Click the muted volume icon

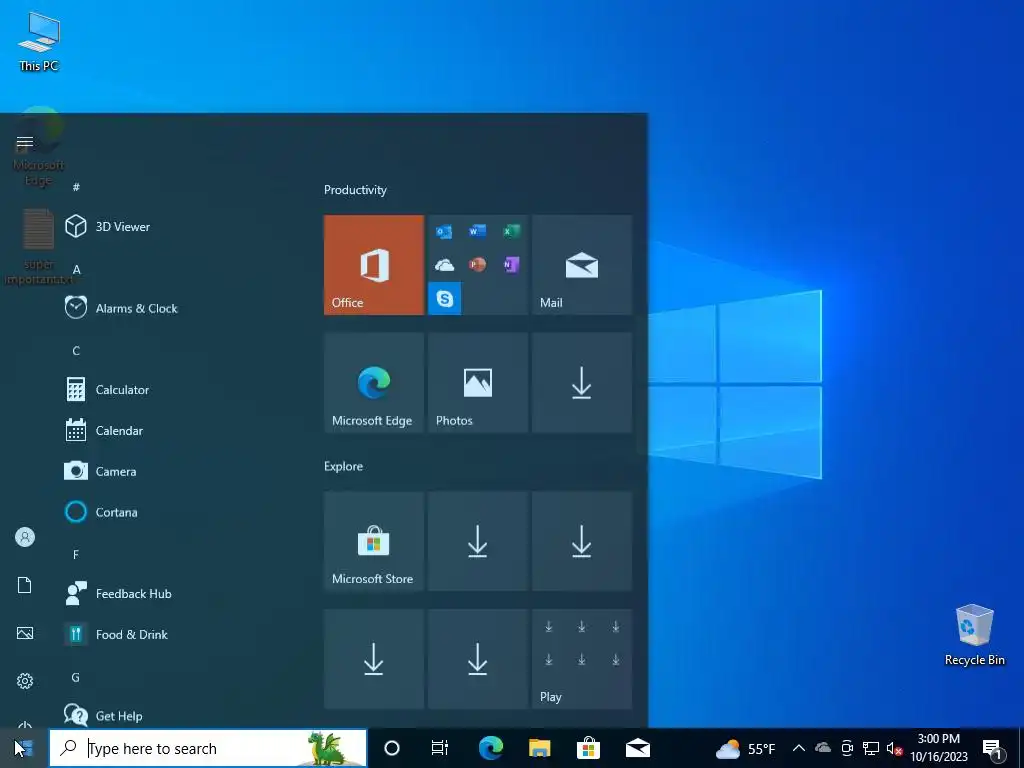point(894,748)
